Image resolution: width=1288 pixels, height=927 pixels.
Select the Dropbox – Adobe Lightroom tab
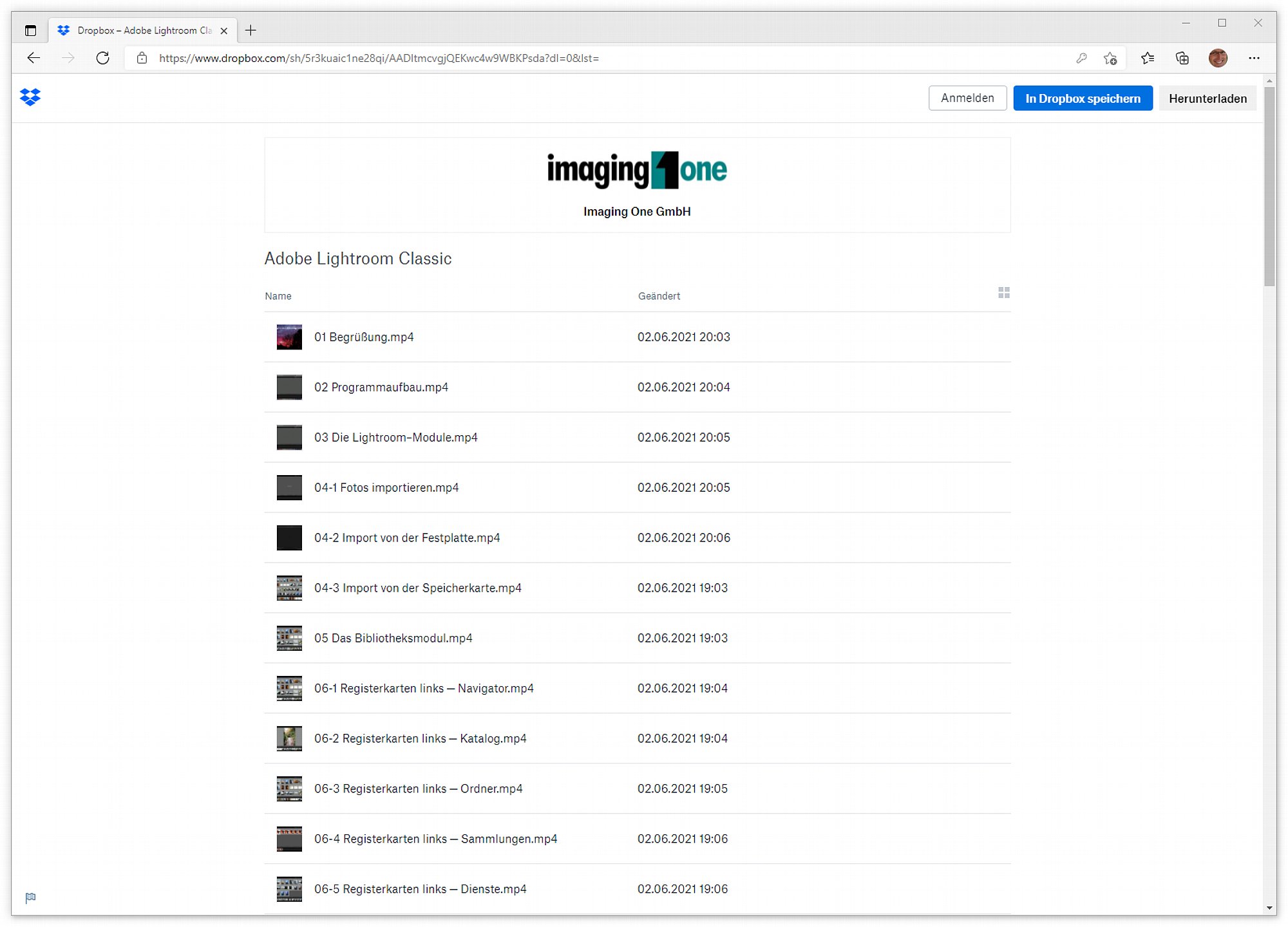(x=143, y=30)
